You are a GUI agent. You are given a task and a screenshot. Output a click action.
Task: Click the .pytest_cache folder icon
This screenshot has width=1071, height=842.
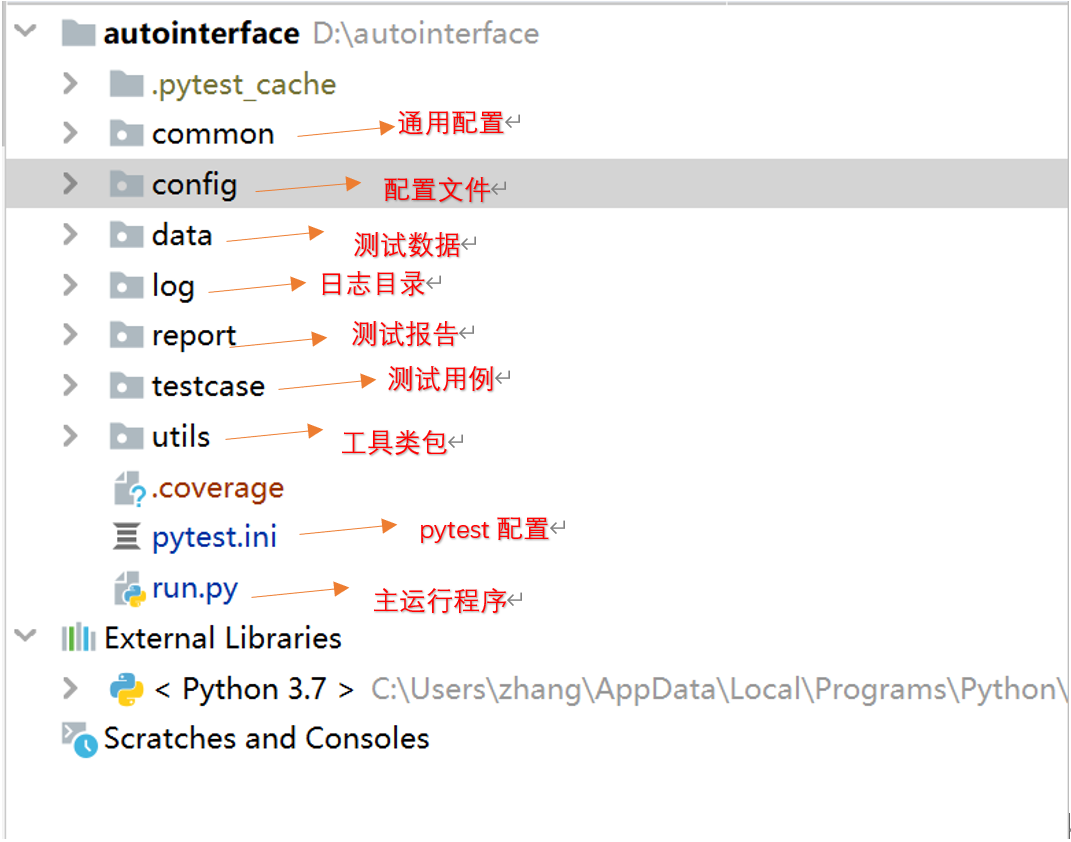(x=126, y=84)
